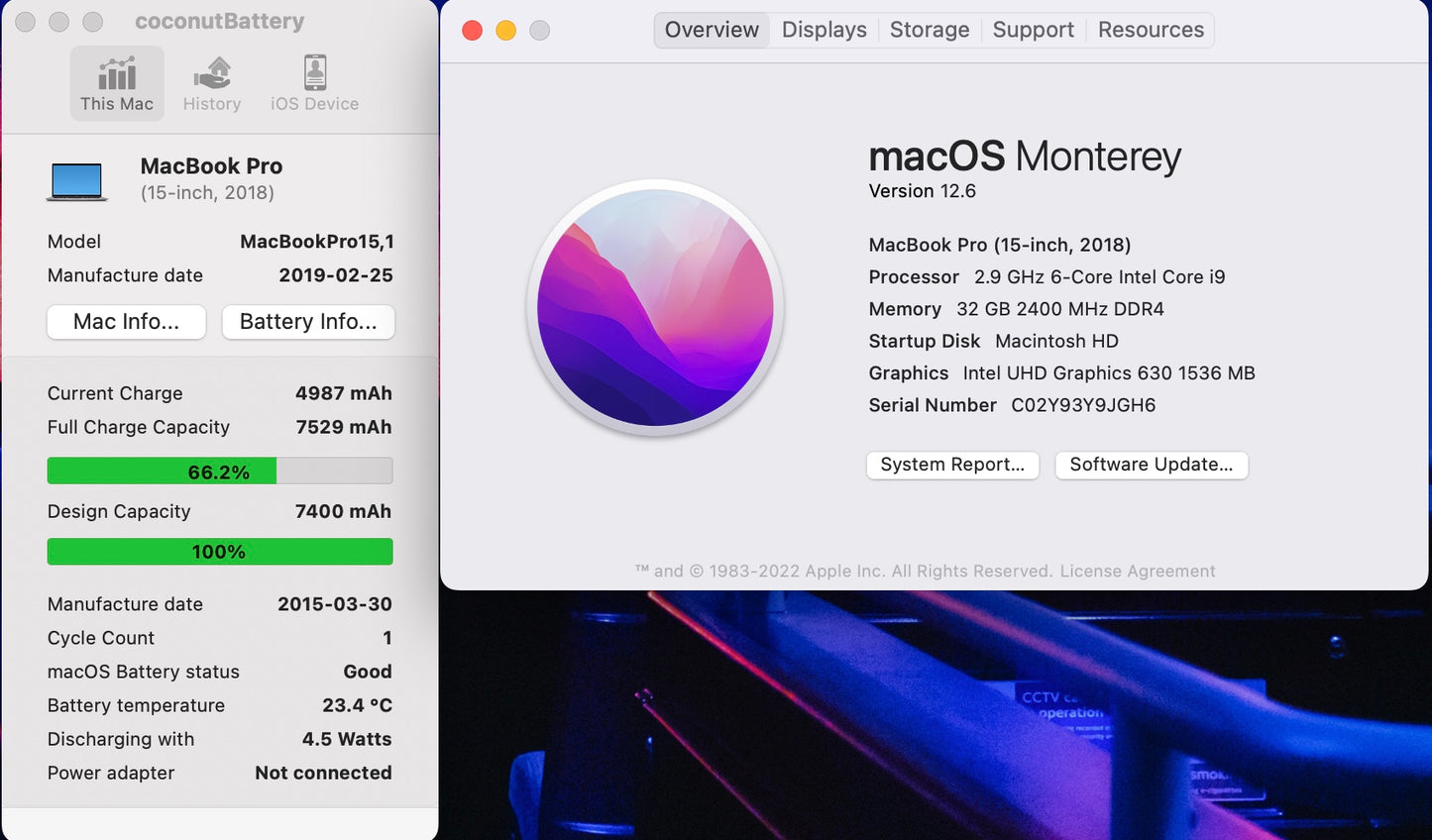This screenshot has width=1432, height=840.
Task: Select the Support tab
Action: (x=1033, y=30)
